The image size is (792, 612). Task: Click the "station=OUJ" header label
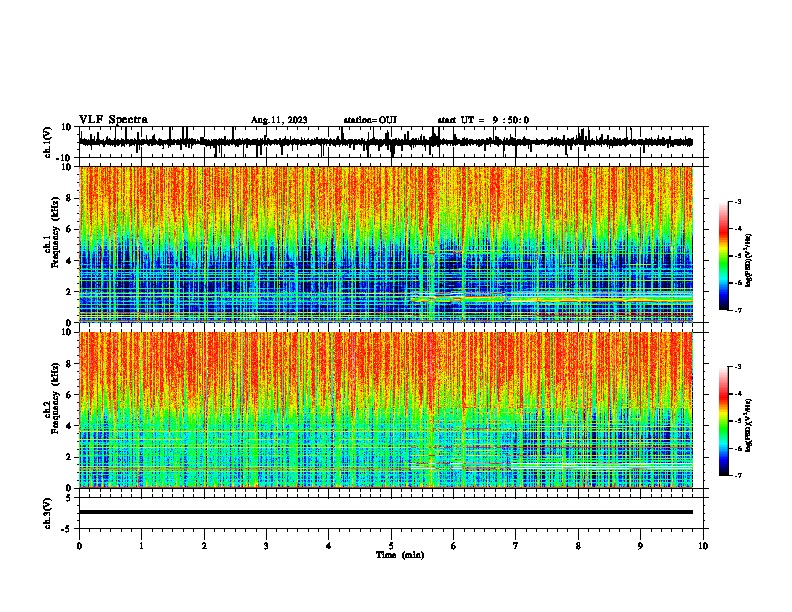pyautogui.click(x=370, y=120)
